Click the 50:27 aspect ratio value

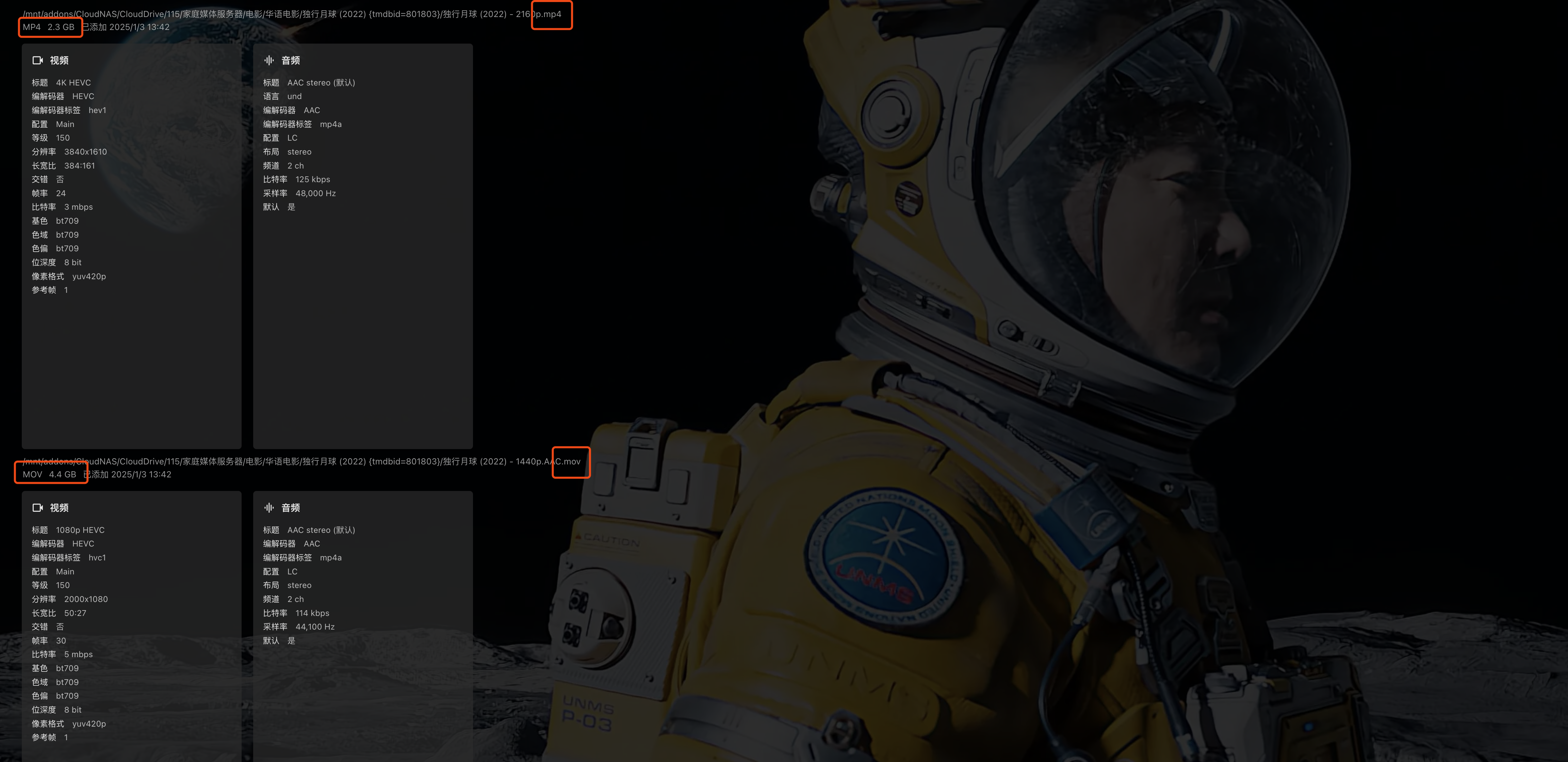[75, 613]
